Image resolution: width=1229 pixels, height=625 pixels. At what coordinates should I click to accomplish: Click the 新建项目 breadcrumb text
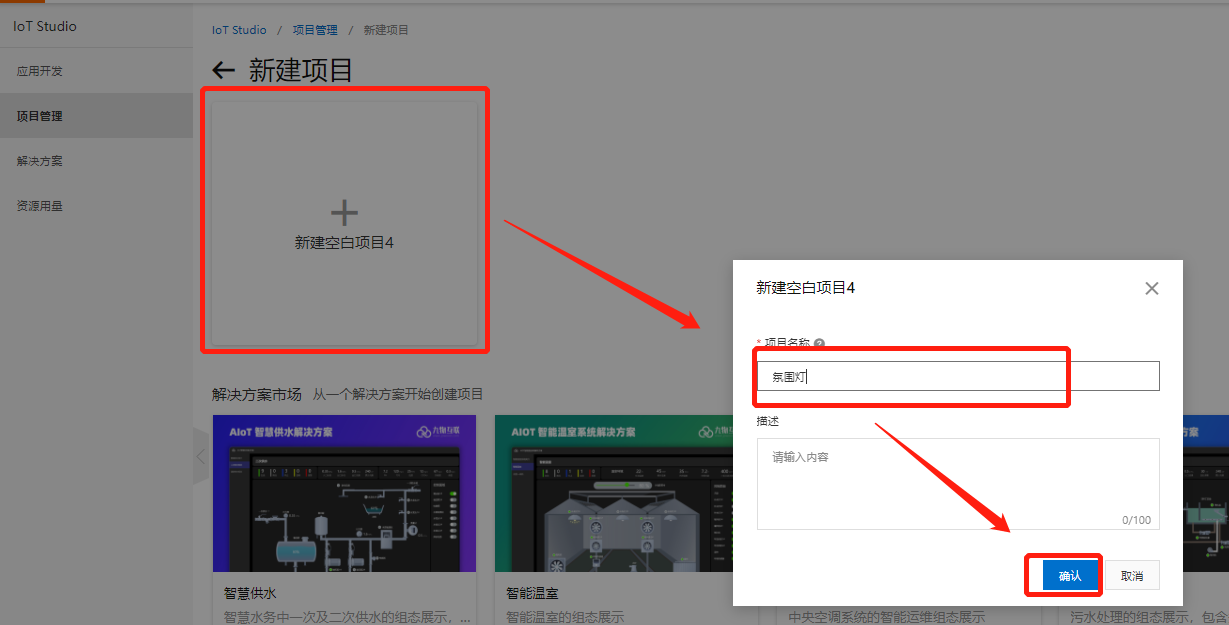click(386, 30)
